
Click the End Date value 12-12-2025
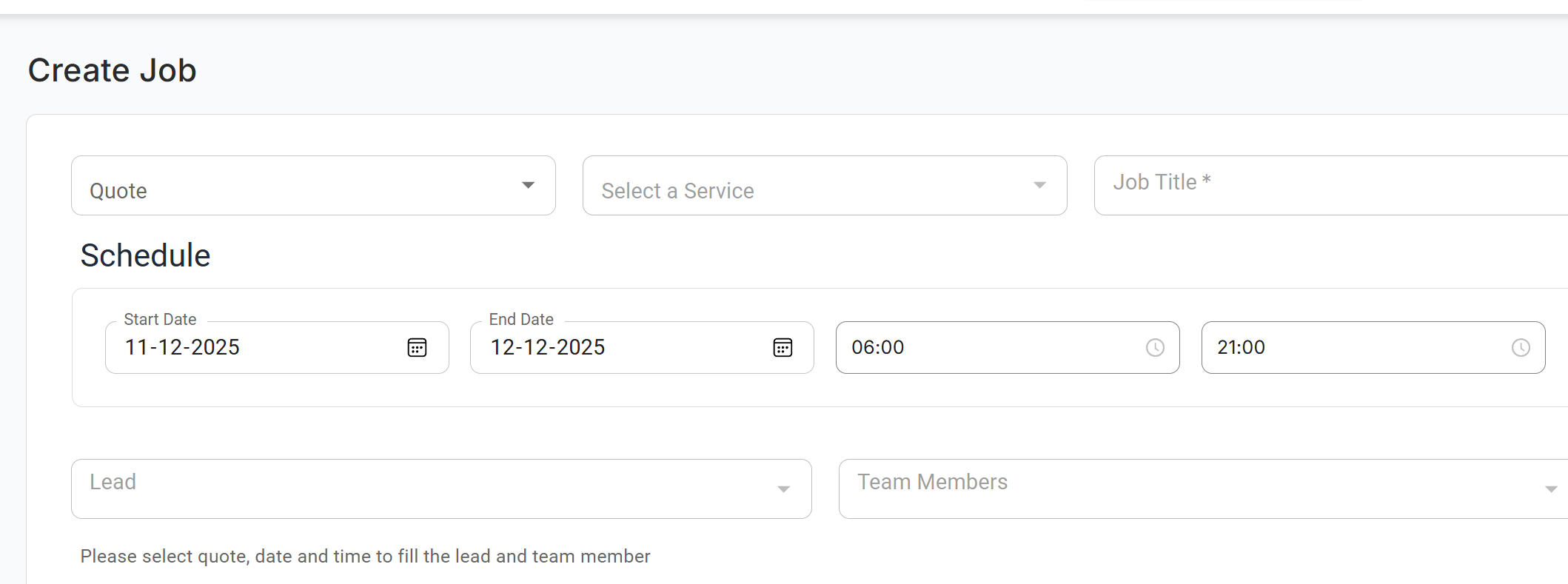tap(548, 347)
